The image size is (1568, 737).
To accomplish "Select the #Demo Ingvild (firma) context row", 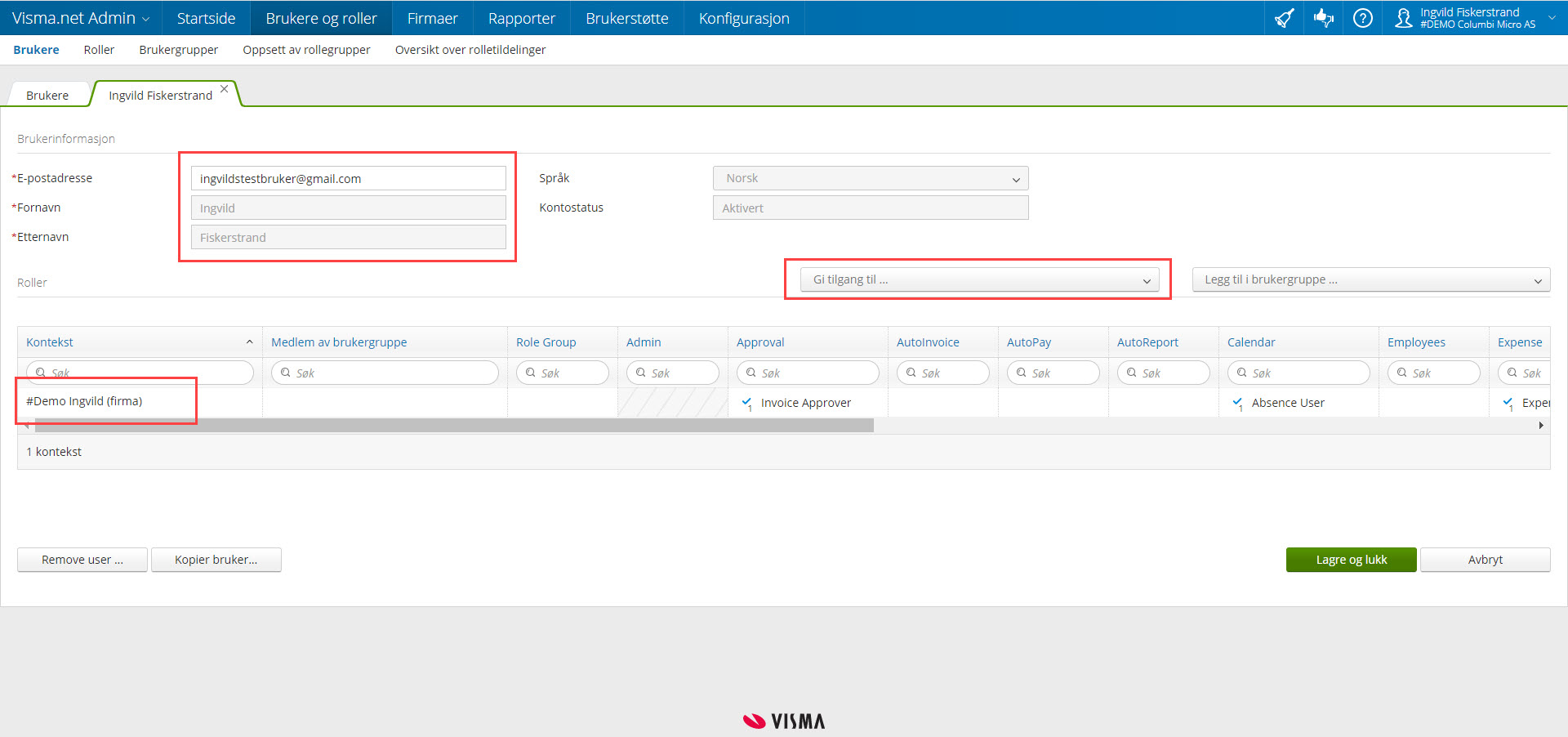I will point(84,401).
